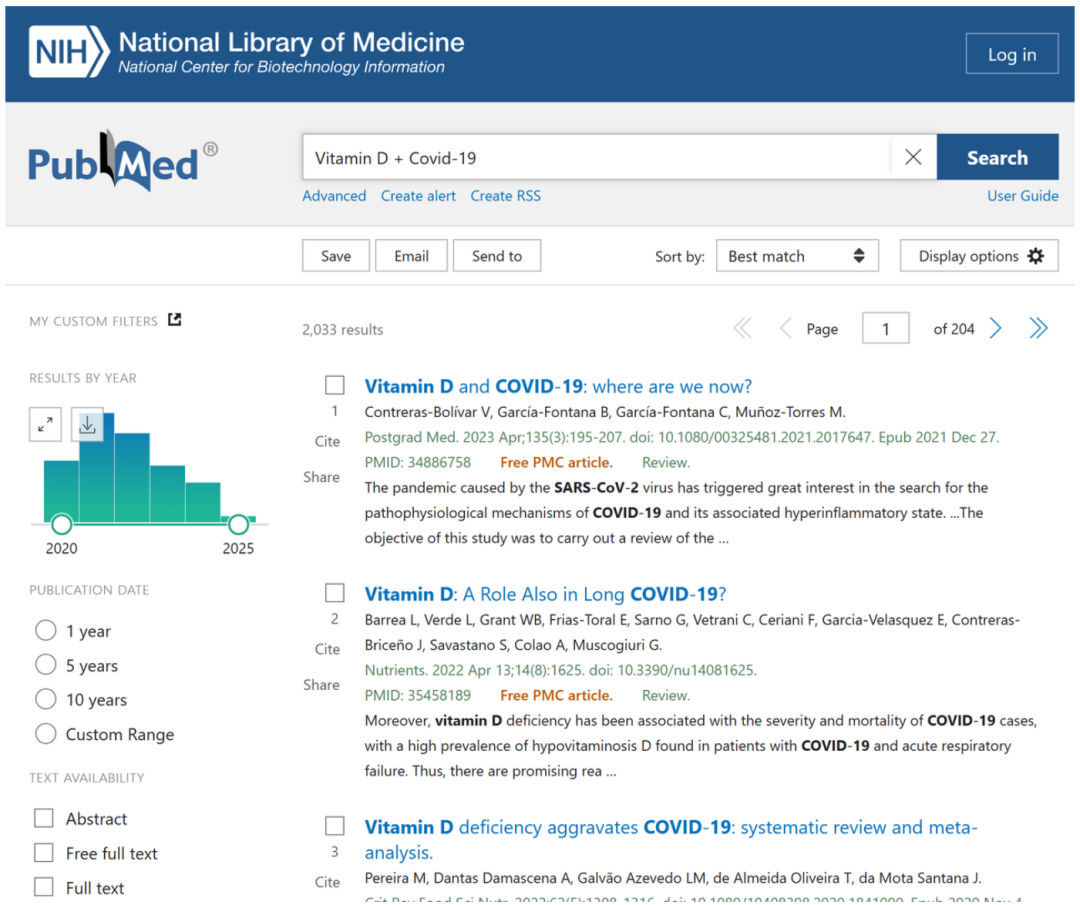
Task: Click Cite for result 3
Action: (327, 882)
